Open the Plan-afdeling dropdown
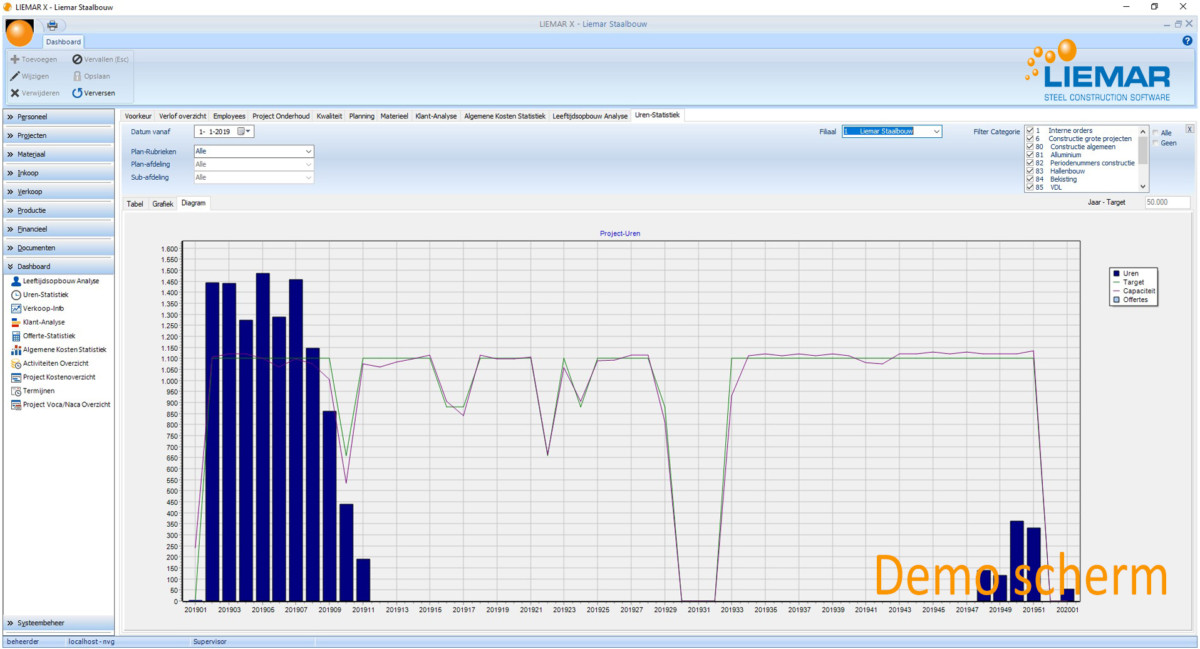This screenshot has height=649, width=1200. (x=309, y=164)
